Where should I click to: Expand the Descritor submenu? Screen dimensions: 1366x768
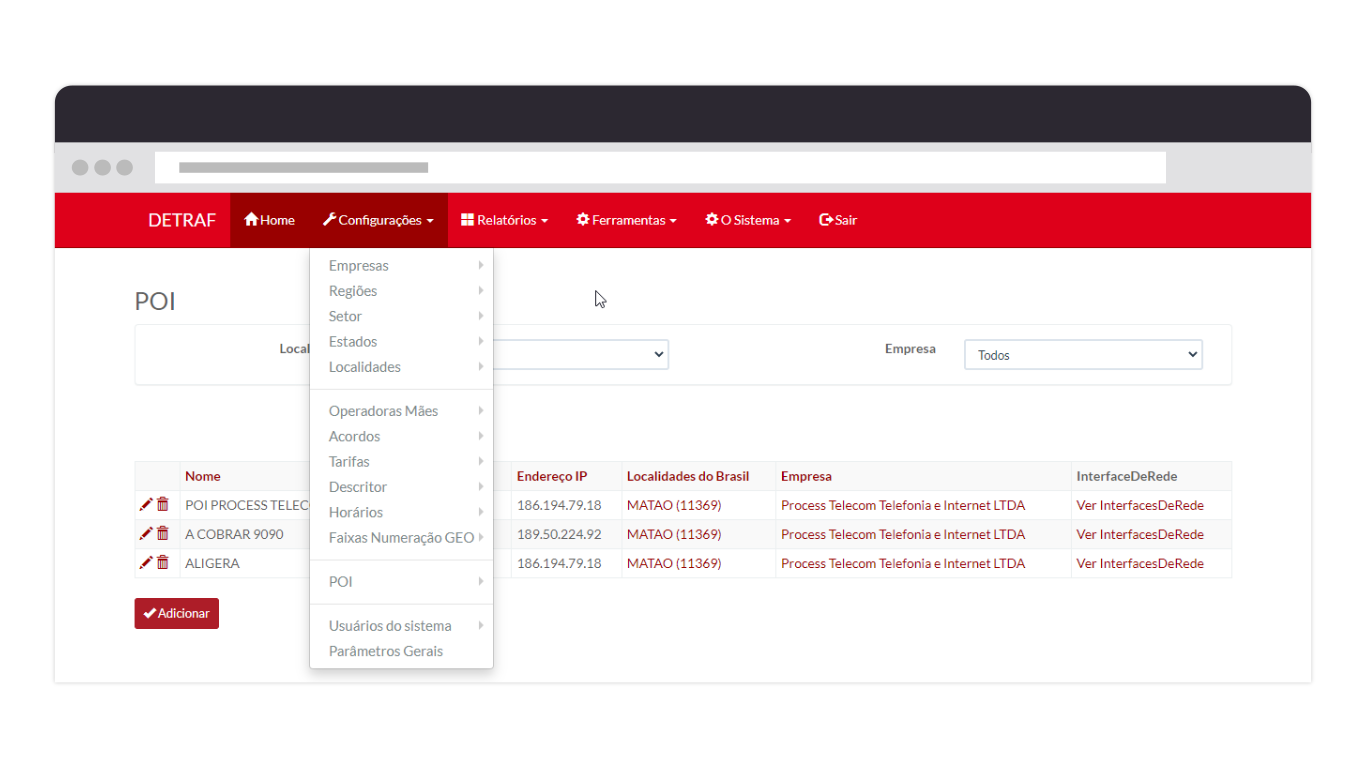(x=401, y=487)
